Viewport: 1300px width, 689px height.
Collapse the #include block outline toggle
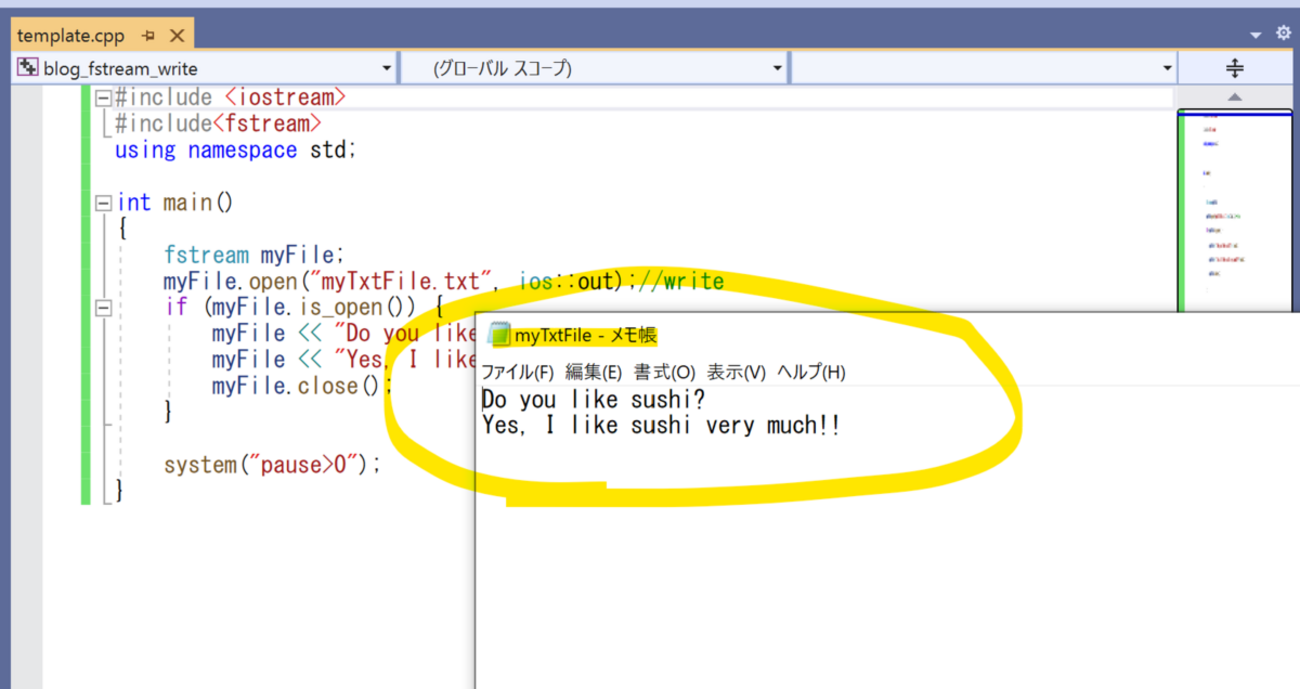102,98
